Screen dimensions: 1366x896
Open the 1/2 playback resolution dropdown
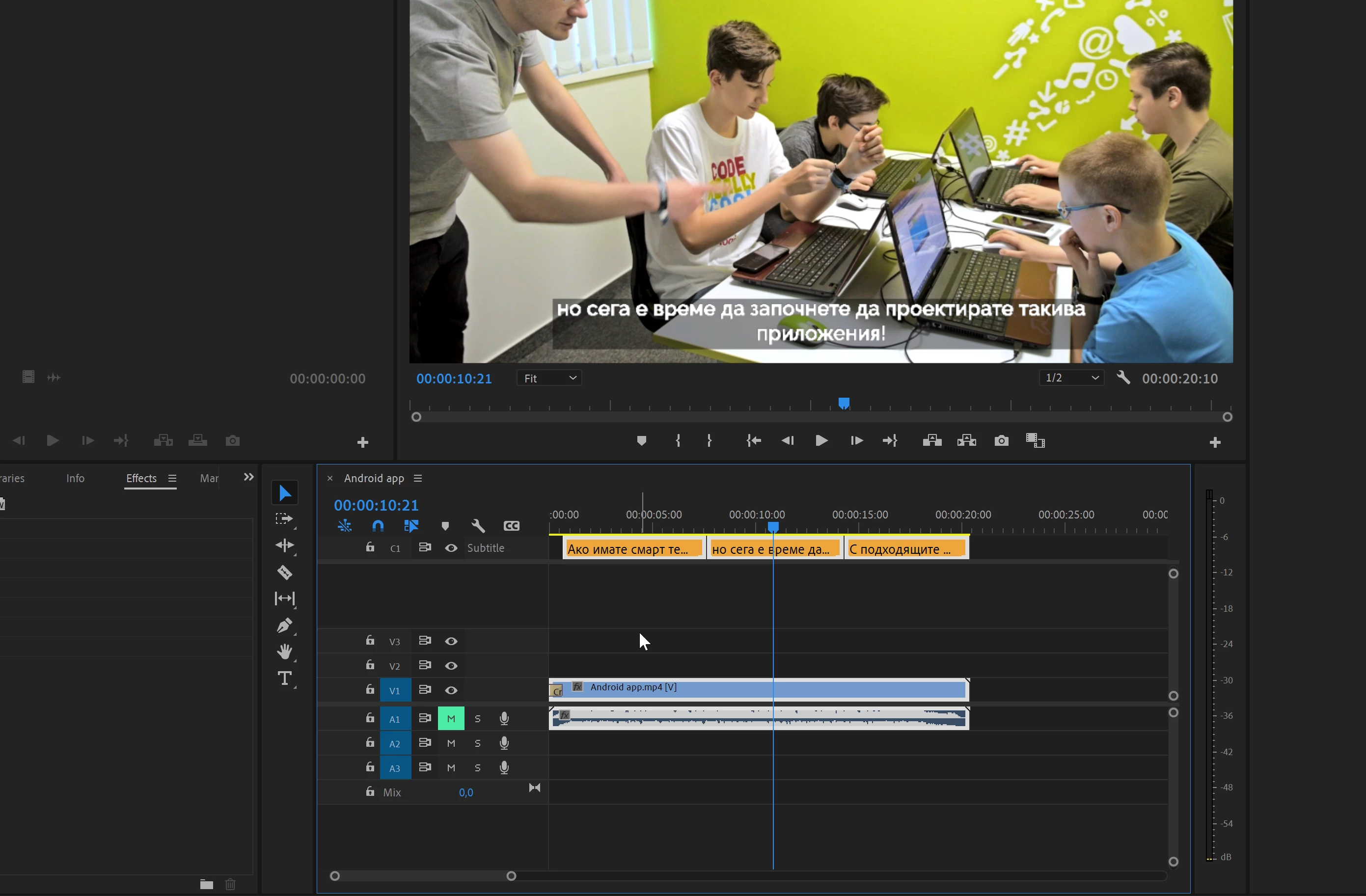(x=1071, y=378)
